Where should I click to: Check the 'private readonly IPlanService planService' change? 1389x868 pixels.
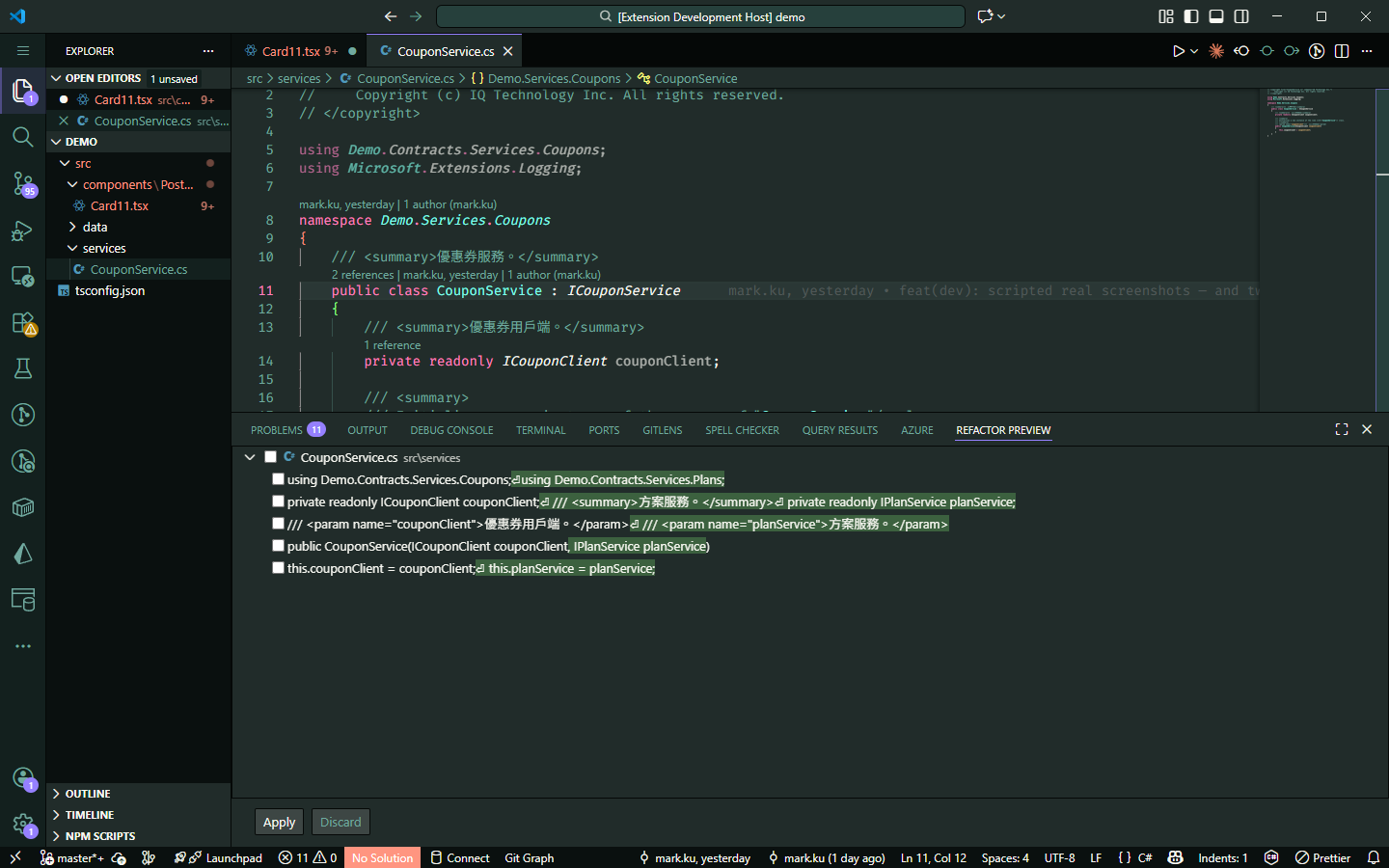coord(278,502)
